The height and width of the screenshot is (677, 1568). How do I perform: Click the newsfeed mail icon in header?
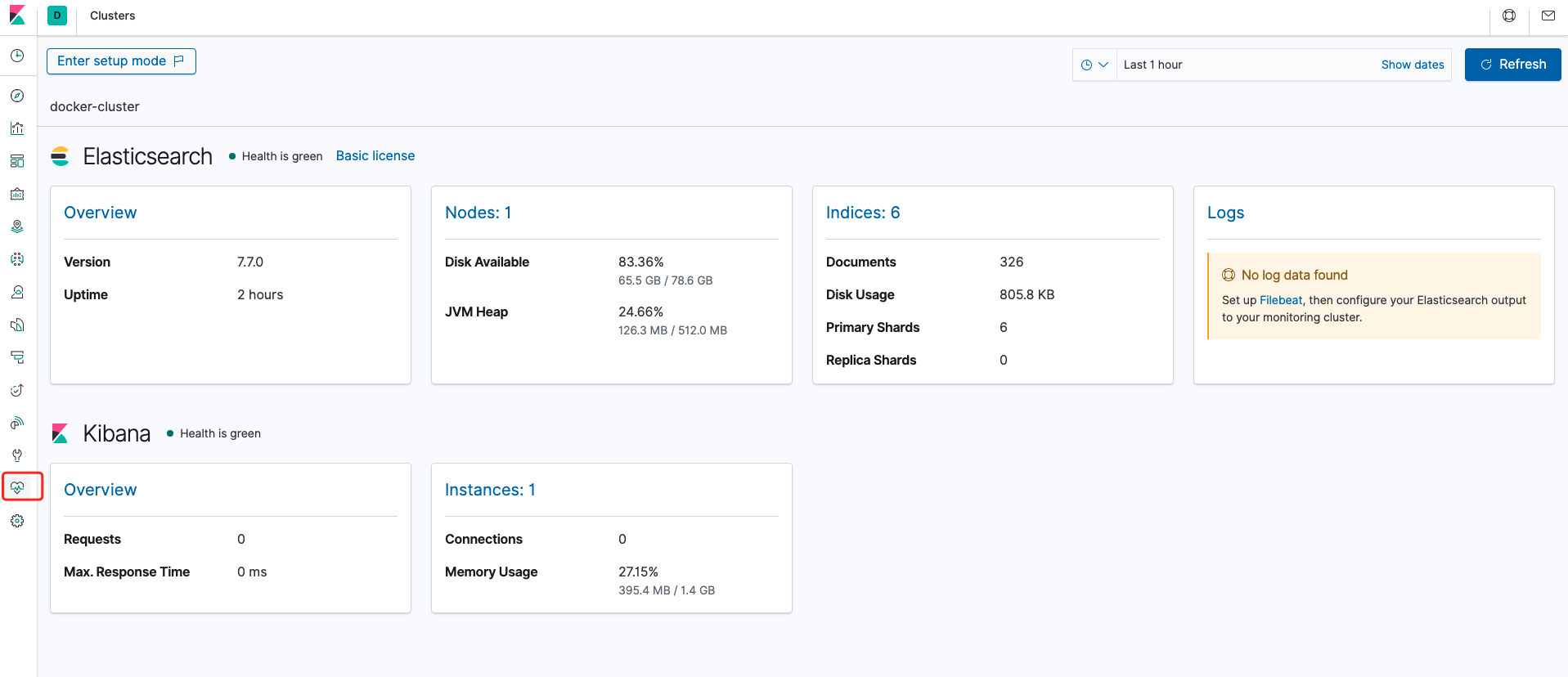1548,16
